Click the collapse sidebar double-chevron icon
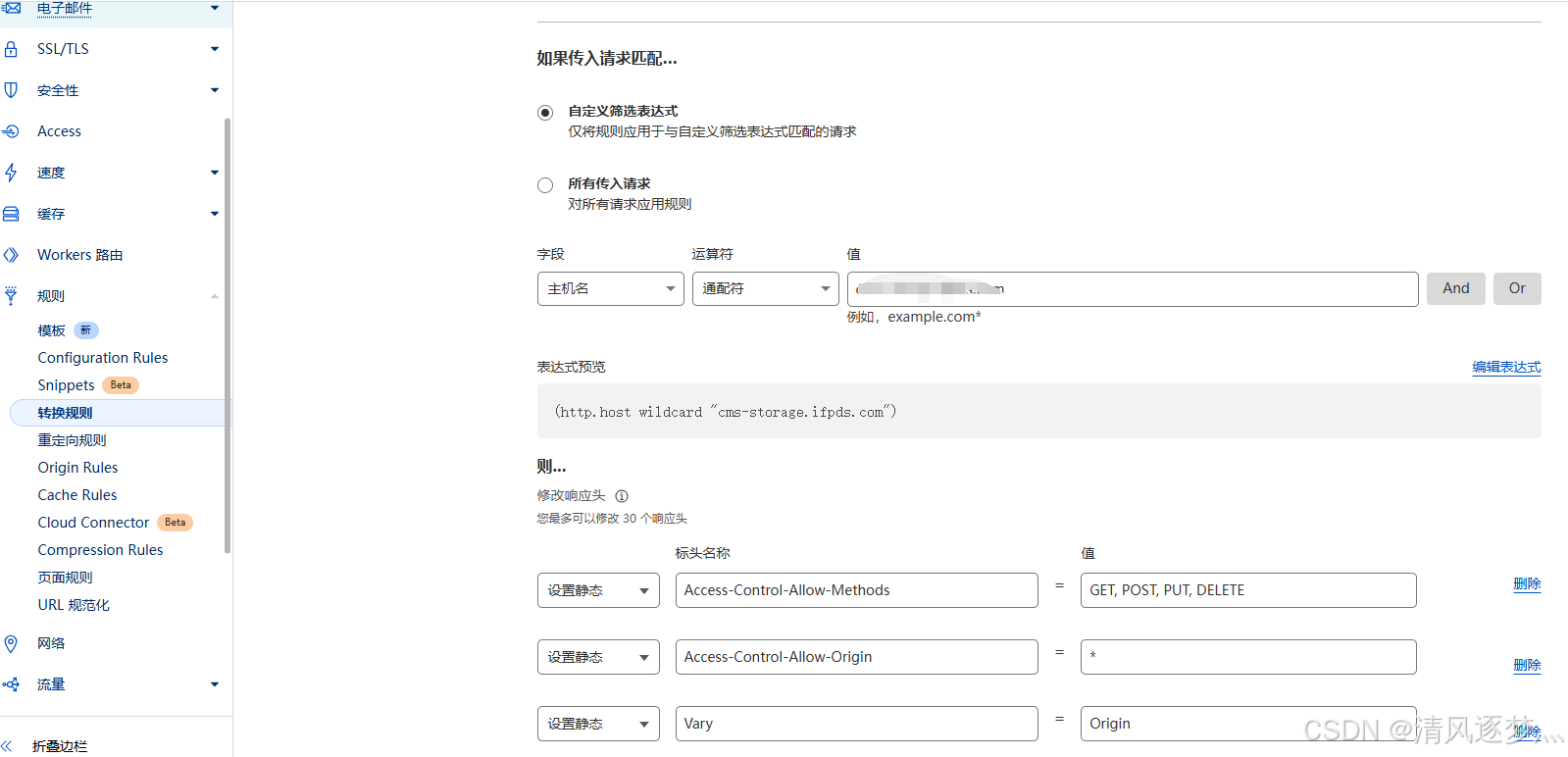1568x757 pixels. pos(7,746)
